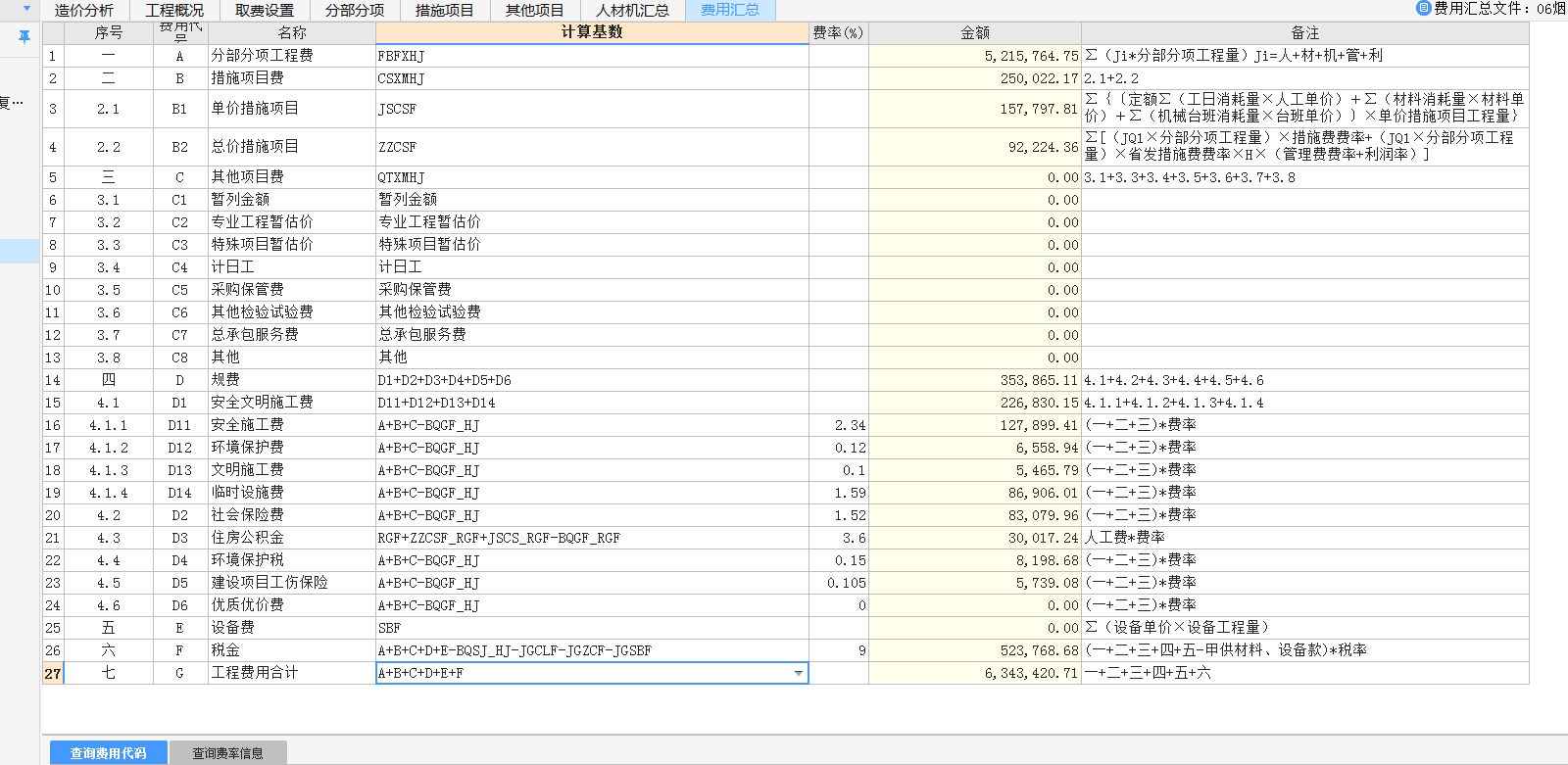Select 措施项目费 name cell
The width and height of the screenshot is (1568, 765).
(292, 78)
